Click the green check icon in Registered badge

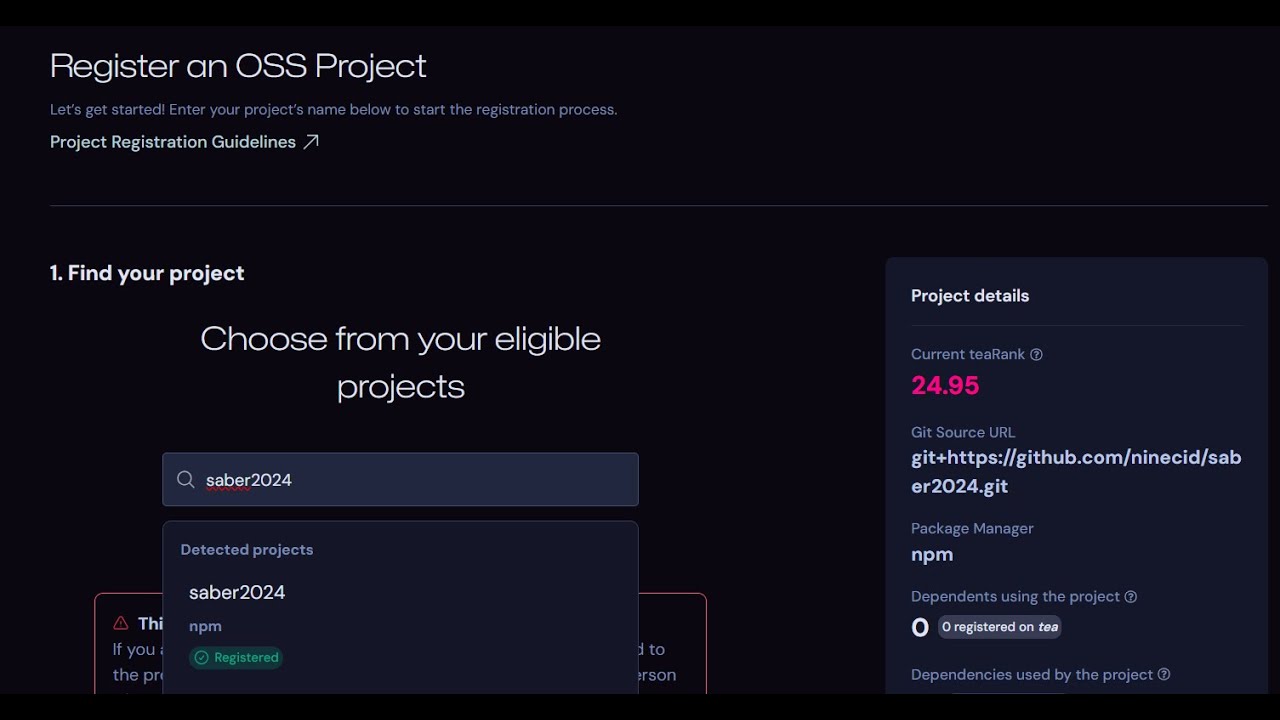point(201,658)
